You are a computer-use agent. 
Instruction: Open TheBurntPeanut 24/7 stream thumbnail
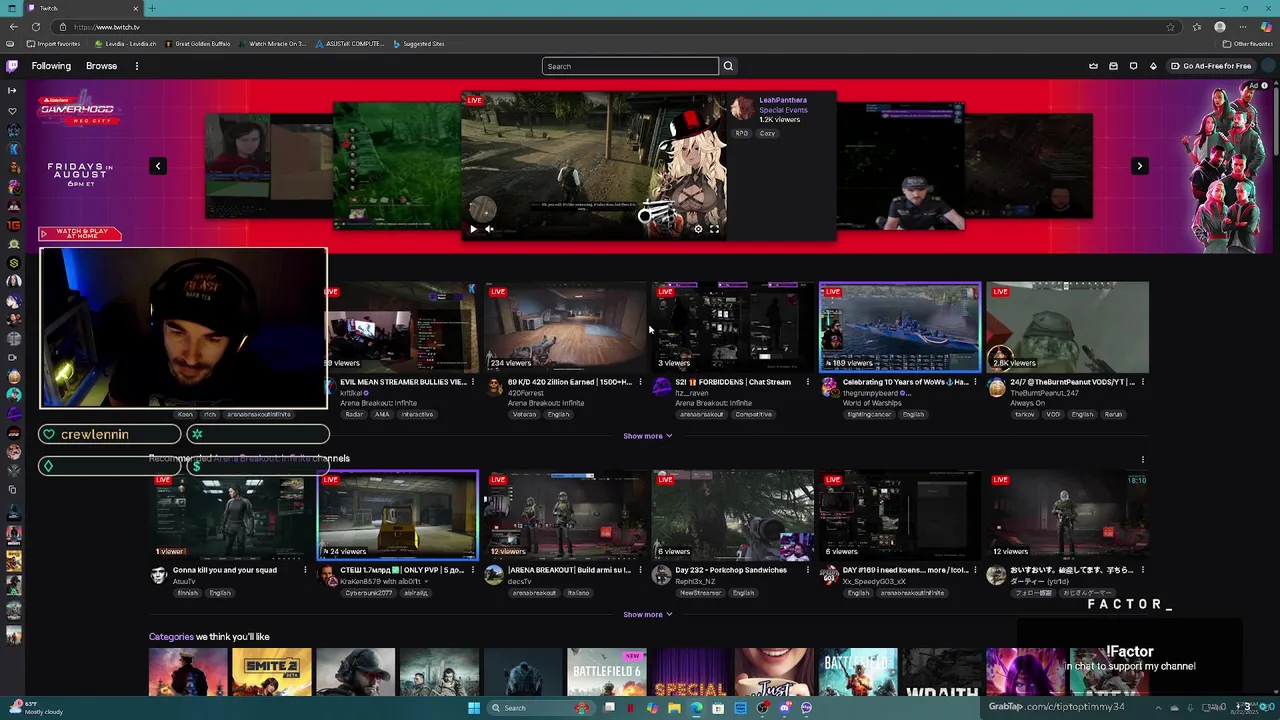(1068, 327)
